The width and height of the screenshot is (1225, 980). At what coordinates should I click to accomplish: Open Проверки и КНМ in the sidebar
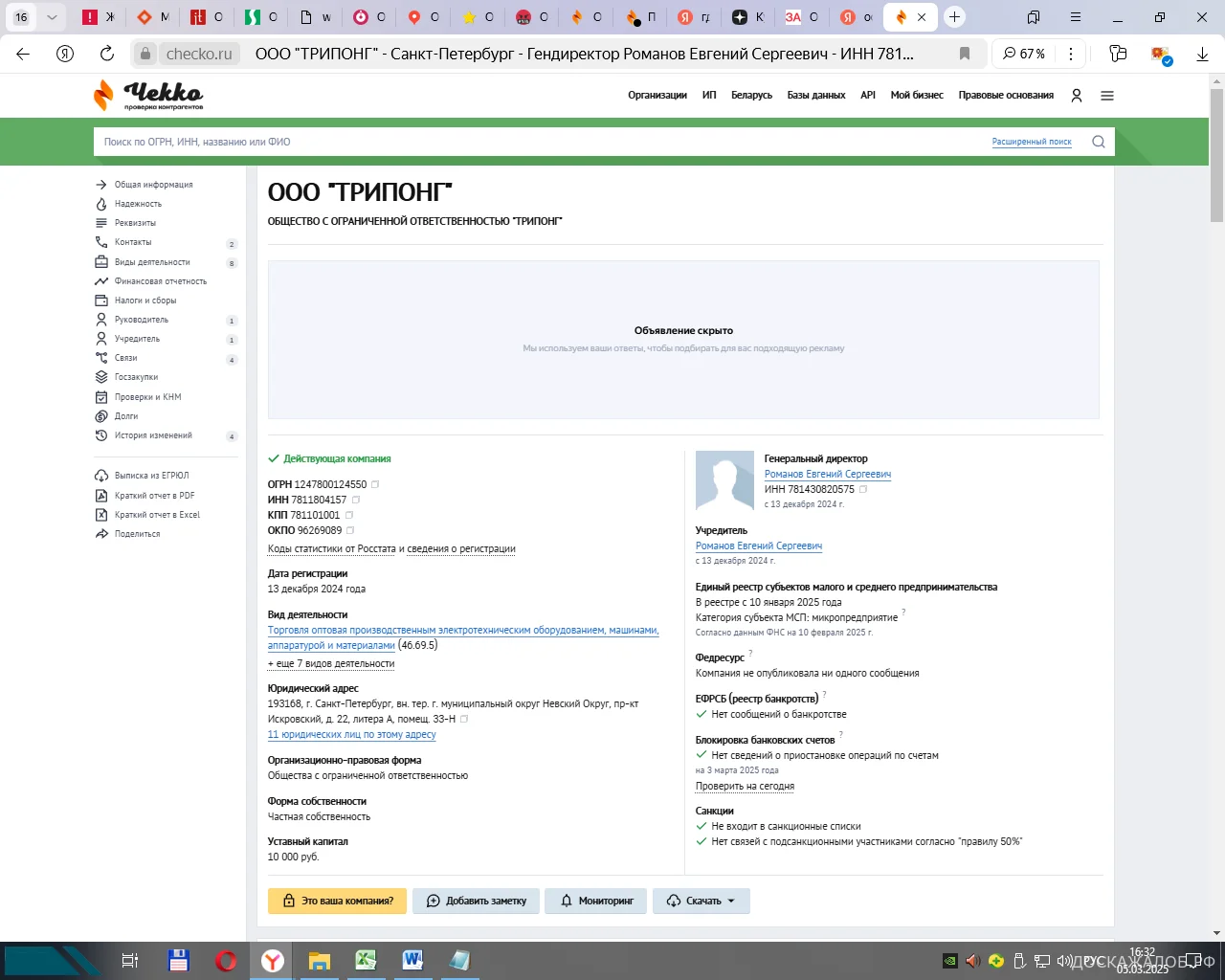[x=147, y=397]
